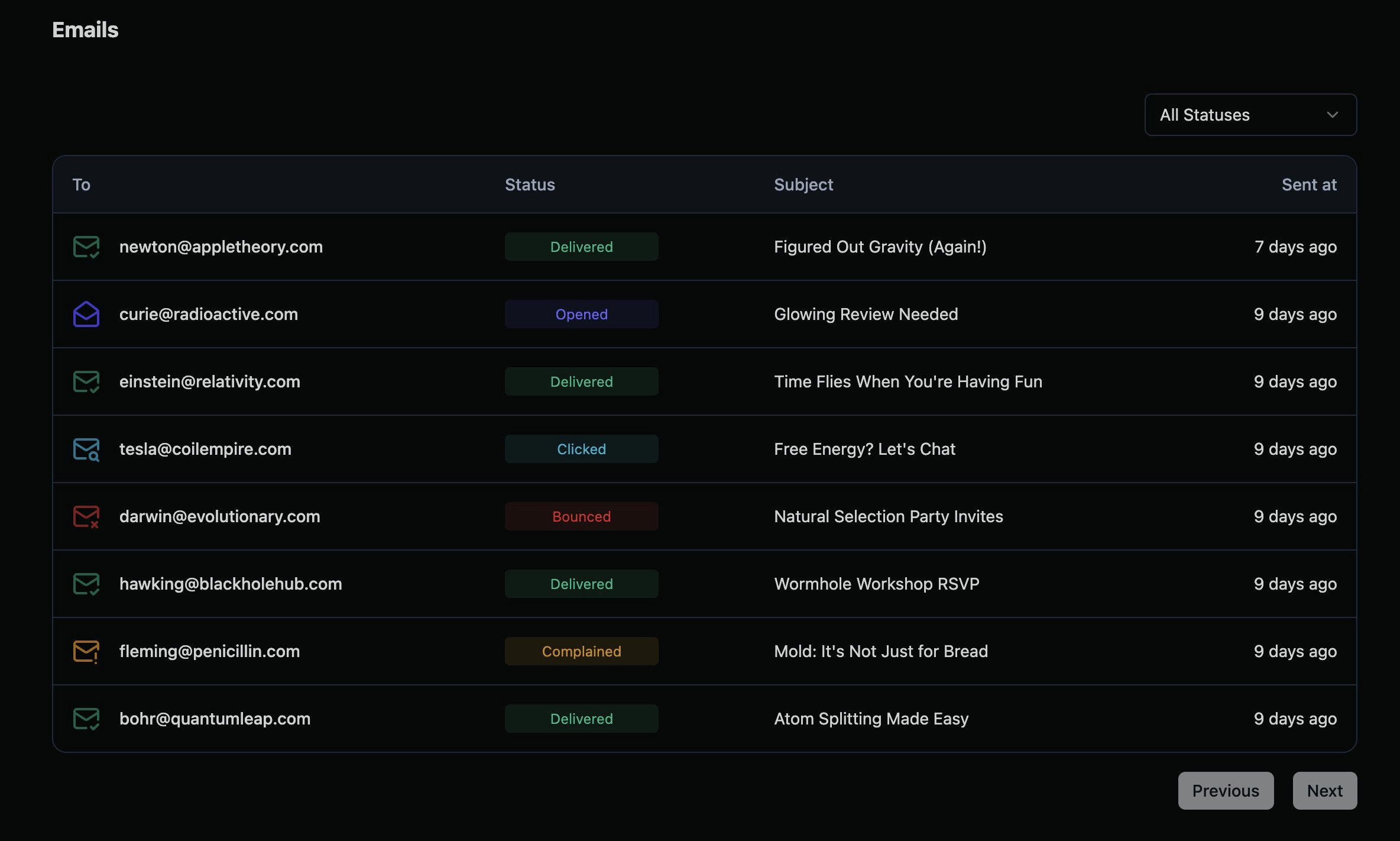Click delivered envelope icon beside einstein@relativity.com

(x=86, y=381)
